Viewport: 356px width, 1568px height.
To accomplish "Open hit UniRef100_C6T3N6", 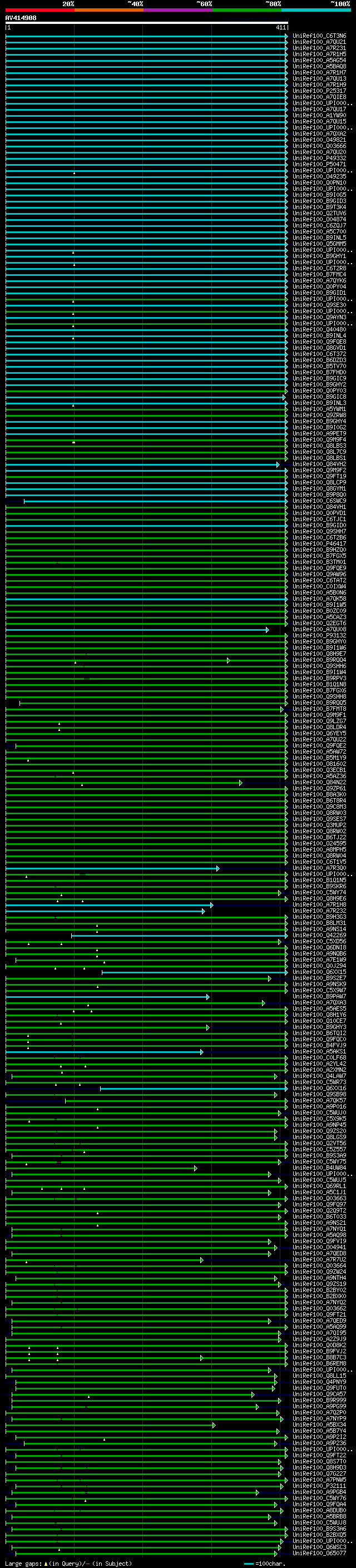I will tap(319, 36).
